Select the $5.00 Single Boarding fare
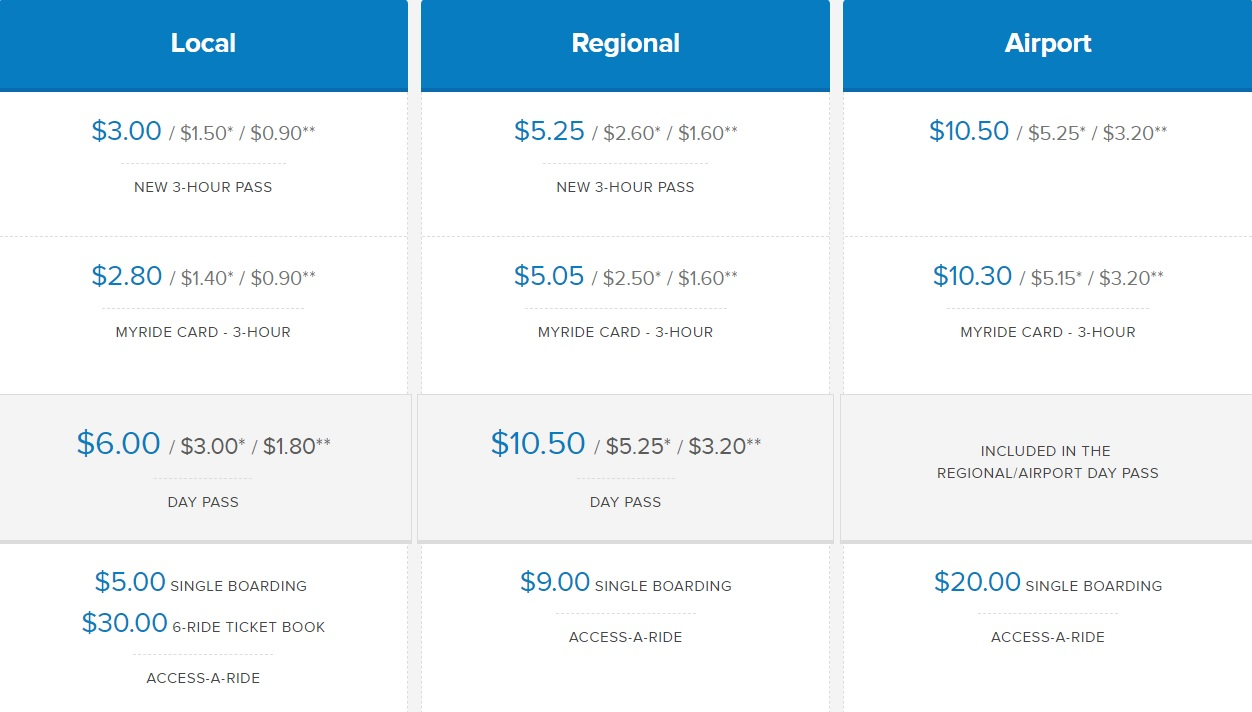Image resolution: width=1252 pixels, height=712 pixels. tap(130, 582)
